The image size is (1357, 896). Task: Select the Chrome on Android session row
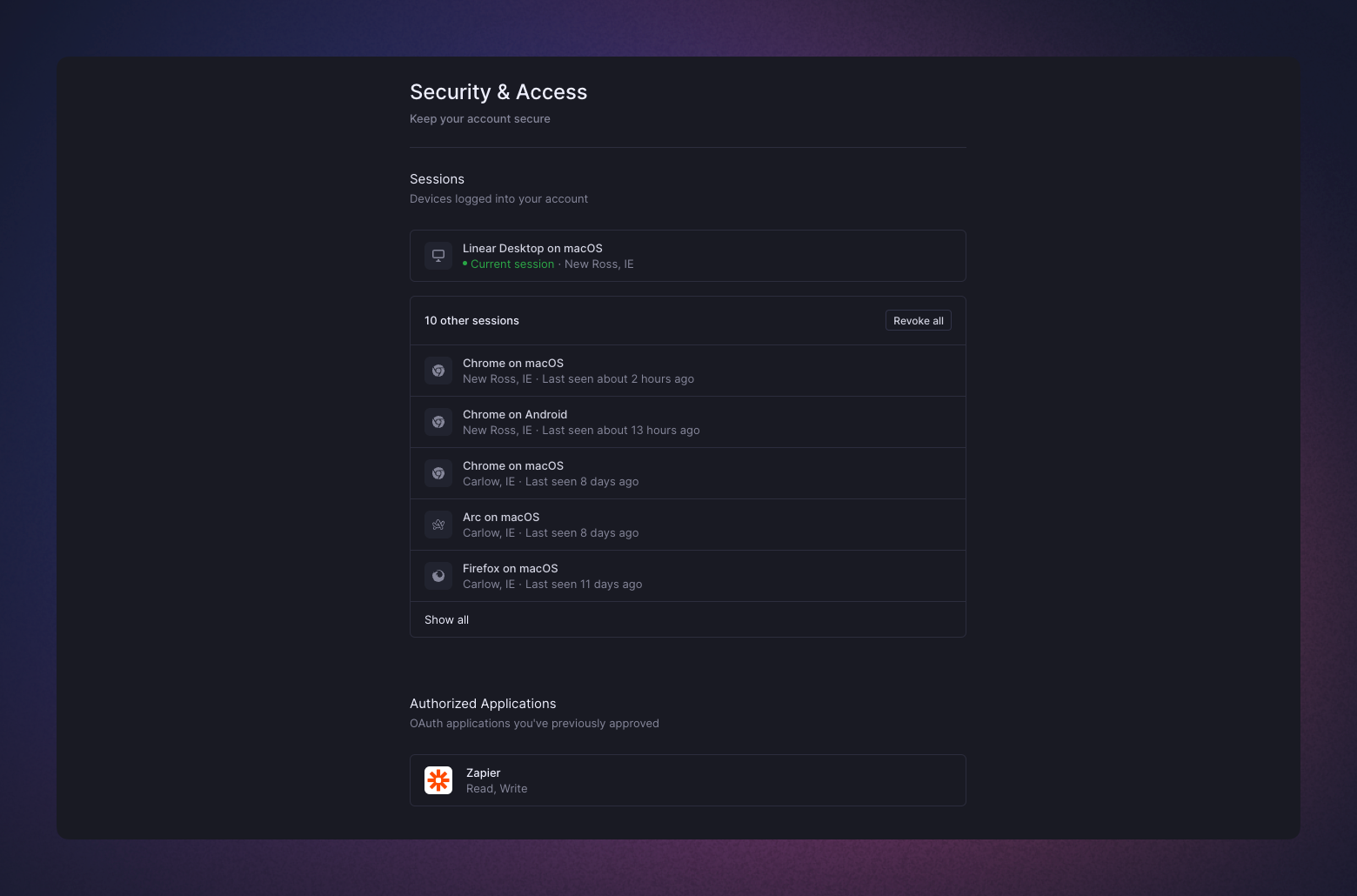687,421
